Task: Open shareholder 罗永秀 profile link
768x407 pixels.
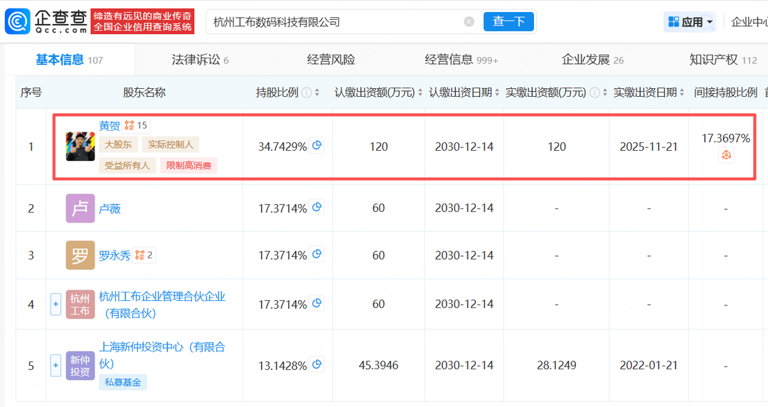Action: coord(115,255)
